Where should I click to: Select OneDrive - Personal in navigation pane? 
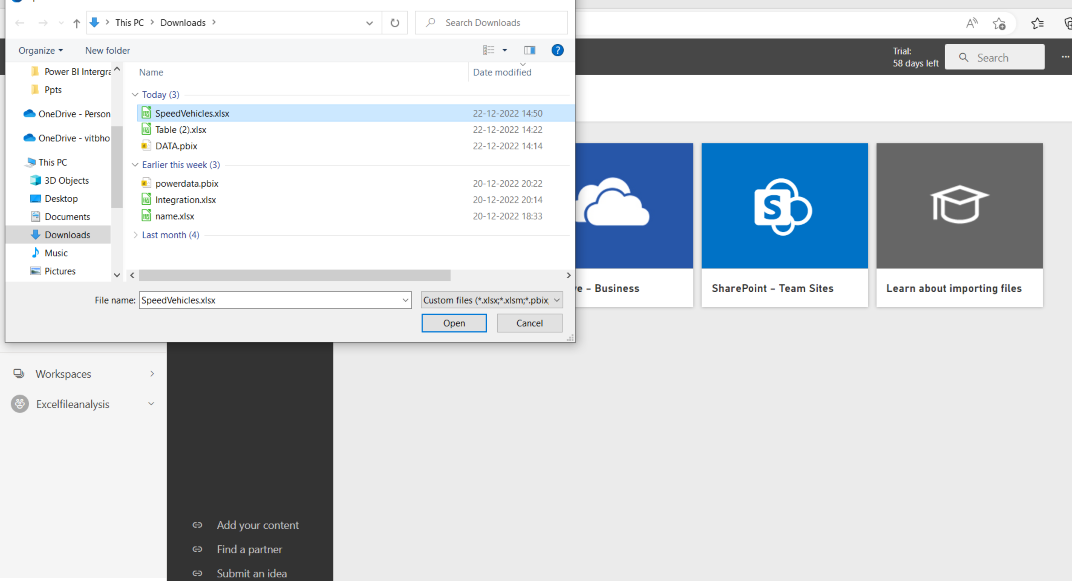(67, 113)
